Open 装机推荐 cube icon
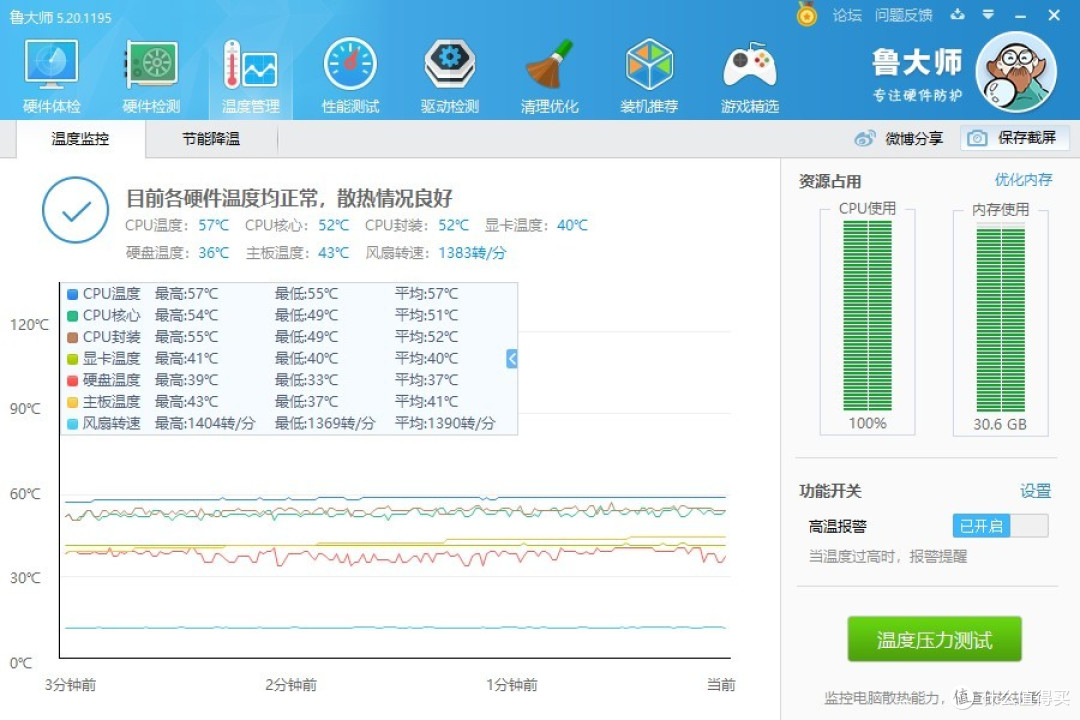The height and width of the screenshot is (720, 1080). pyautogui.click(x=649, y=64)
